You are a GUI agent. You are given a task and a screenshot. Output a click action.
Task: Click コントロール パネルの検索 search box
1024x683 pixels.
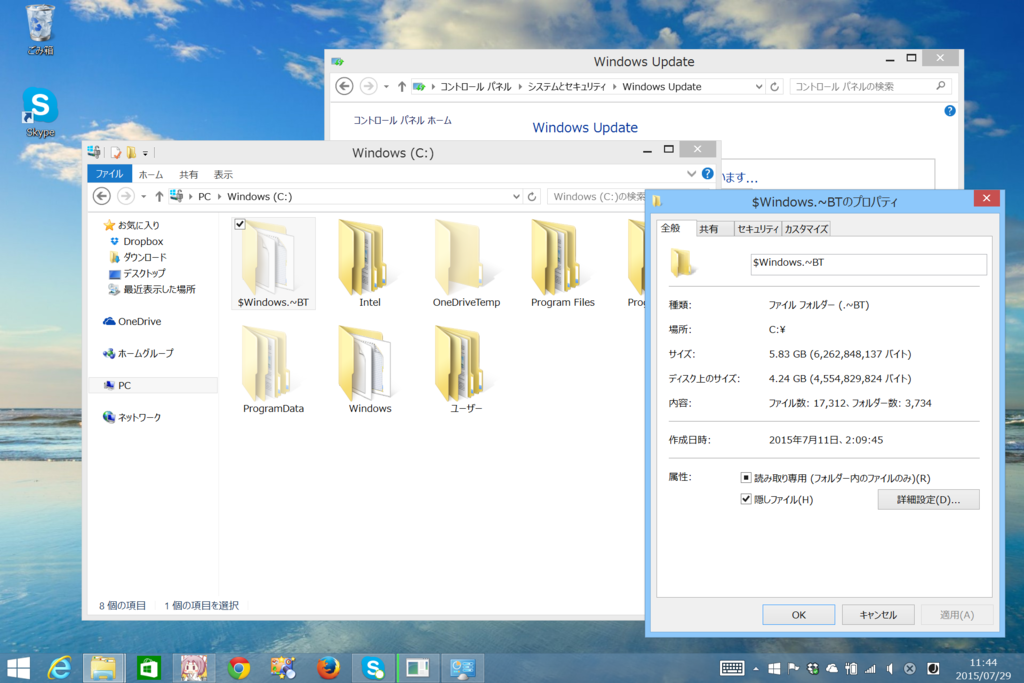870,86
